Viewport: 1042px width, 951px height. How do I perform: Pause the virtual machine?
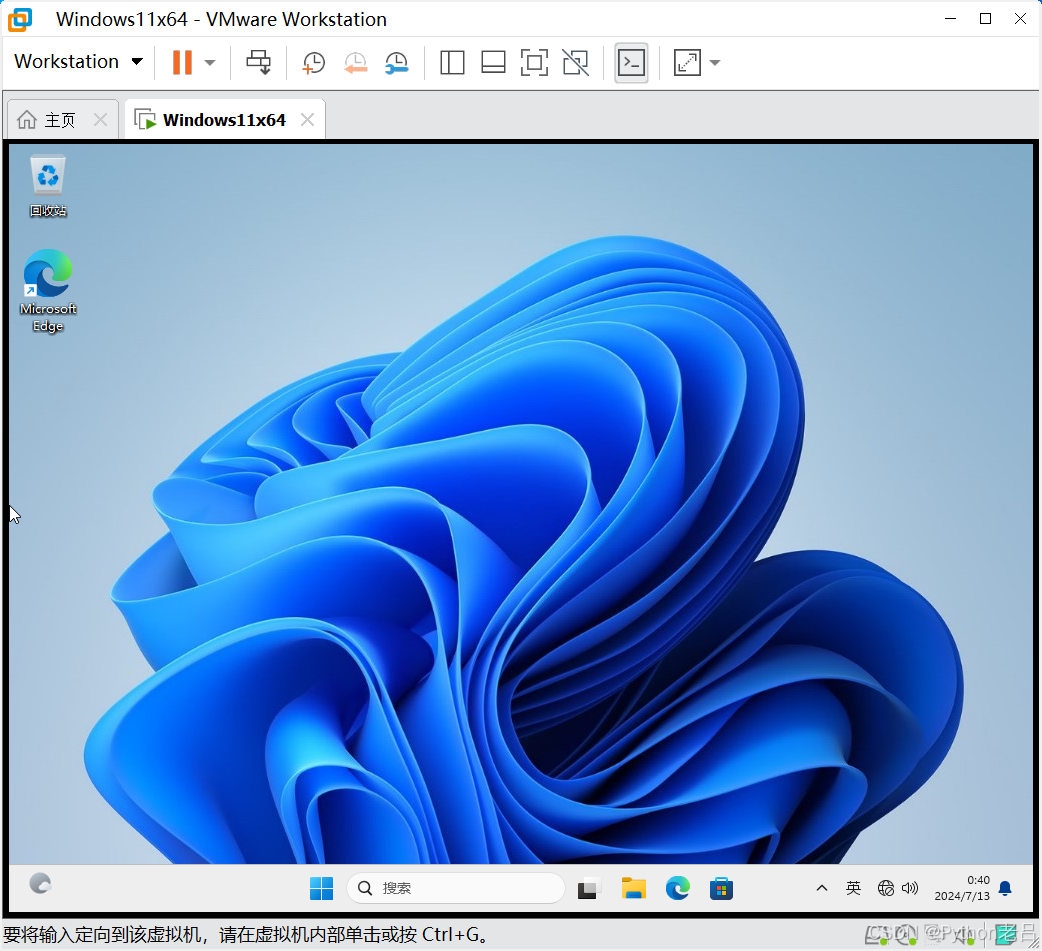[182, 62]
